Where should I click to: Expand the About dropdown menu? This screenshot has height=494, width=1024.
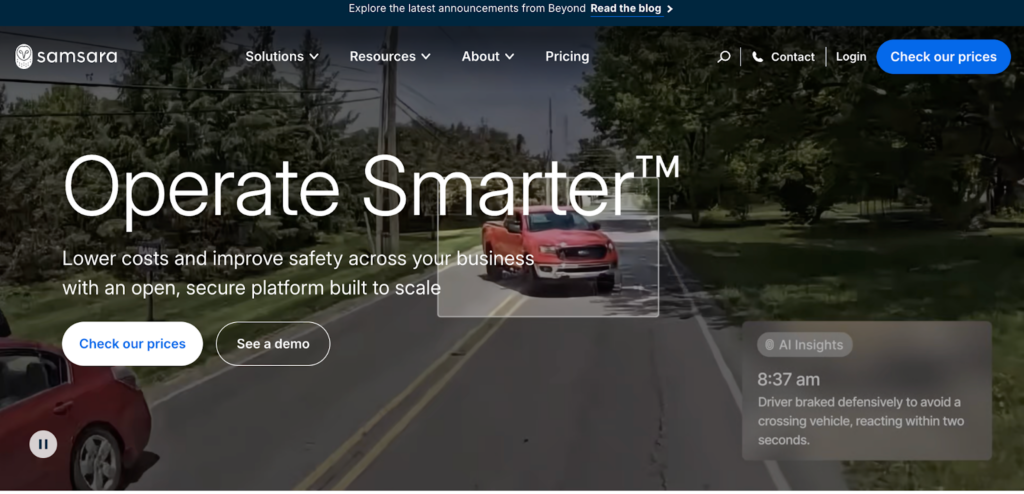(x=488, y=57)
